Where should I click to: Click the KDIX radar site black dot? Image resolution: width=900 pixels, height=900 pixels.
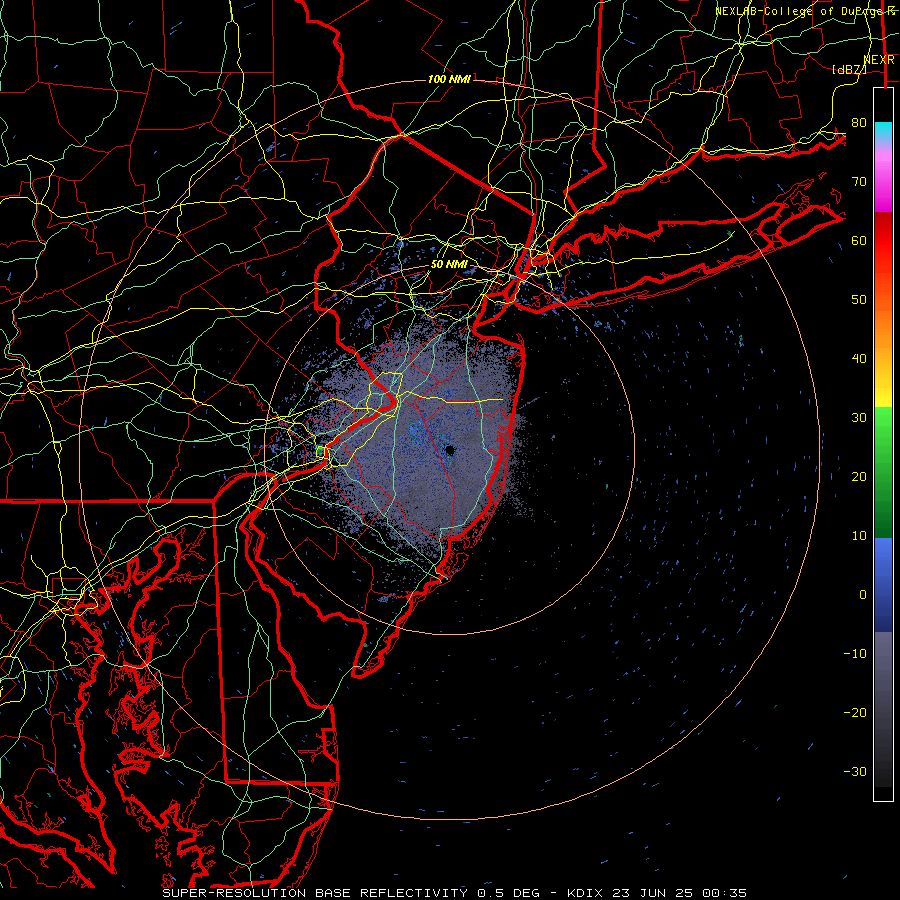click(449, 451)
